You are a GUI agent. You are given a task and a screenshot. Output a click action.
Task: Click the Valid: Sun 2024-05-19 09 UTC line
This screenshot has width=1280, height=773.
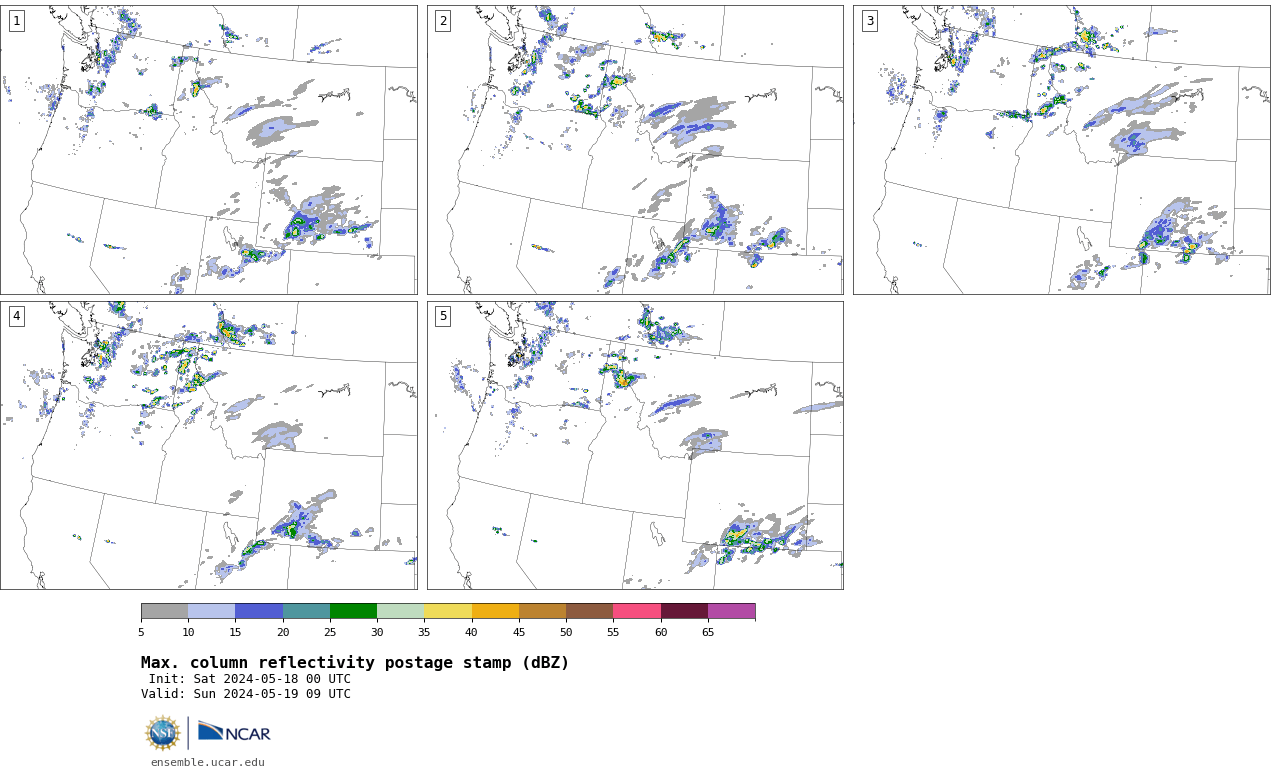pyautogui.click(x=246, y=694)
